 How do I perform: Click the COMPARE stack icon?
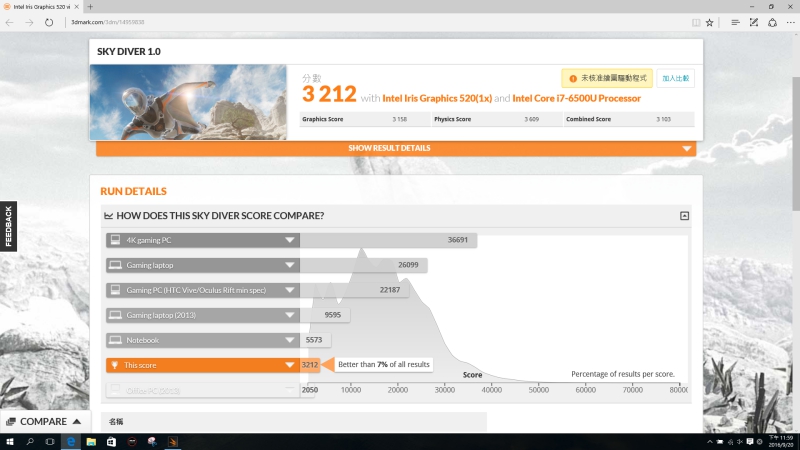point(11,422)
